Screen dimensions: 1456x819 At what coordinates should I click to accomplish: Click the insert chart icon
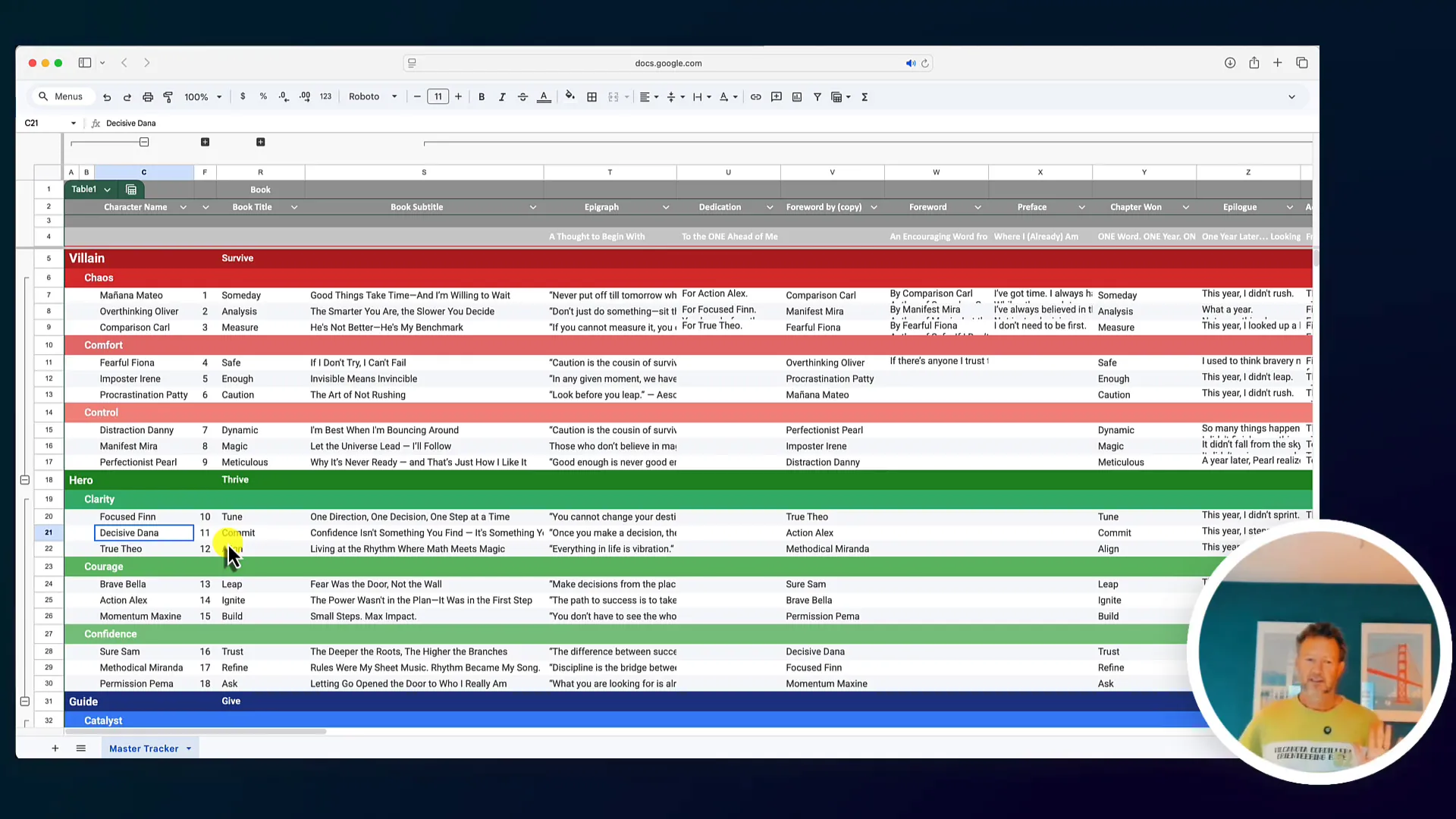[x=797, y=97]
